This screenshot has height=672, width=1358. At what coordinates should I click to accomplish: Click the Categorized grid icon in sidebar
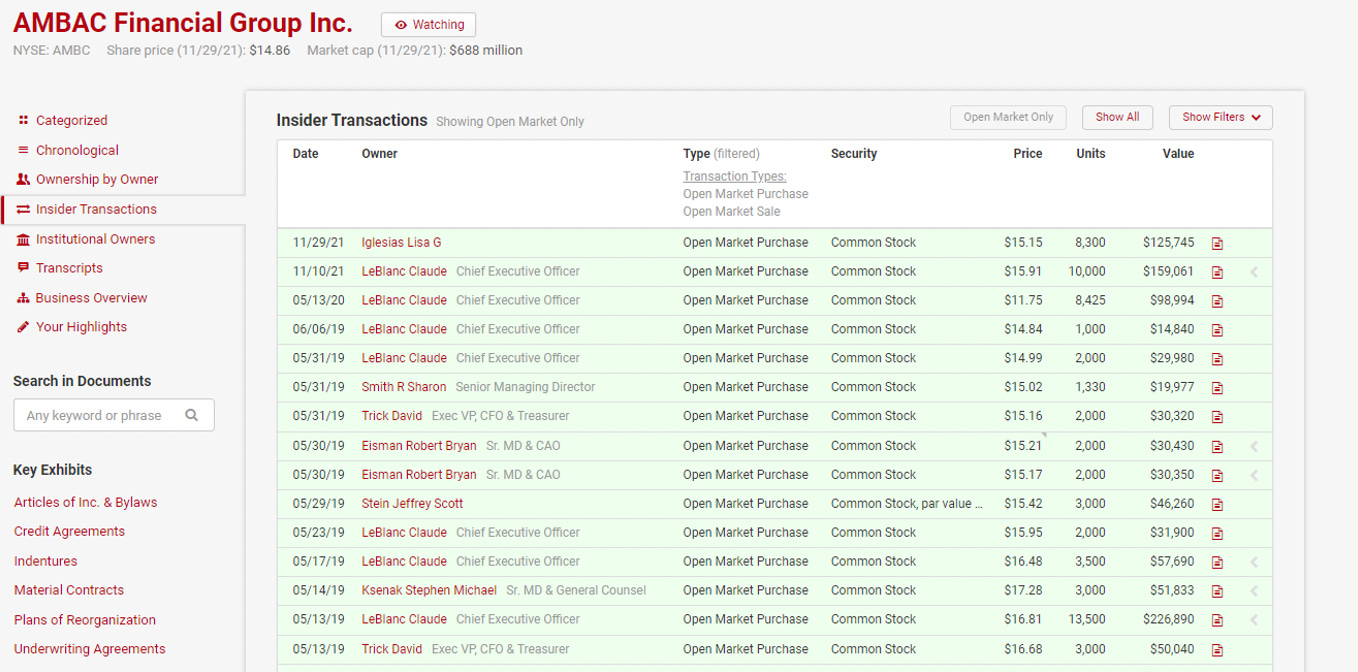(23, 120)
